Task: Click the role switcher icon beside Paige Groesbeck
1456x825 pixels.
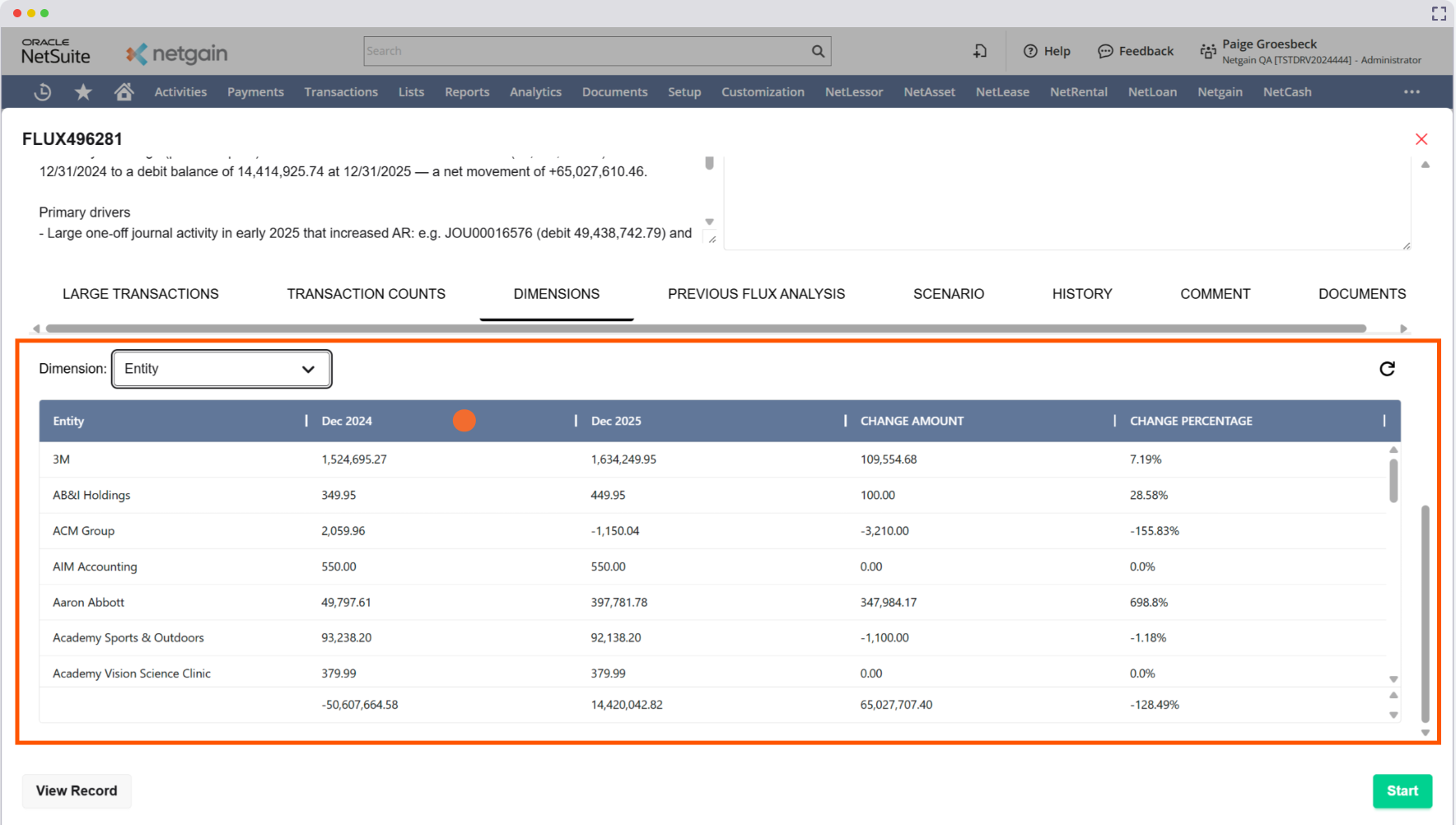Action: click(1207, 51)
